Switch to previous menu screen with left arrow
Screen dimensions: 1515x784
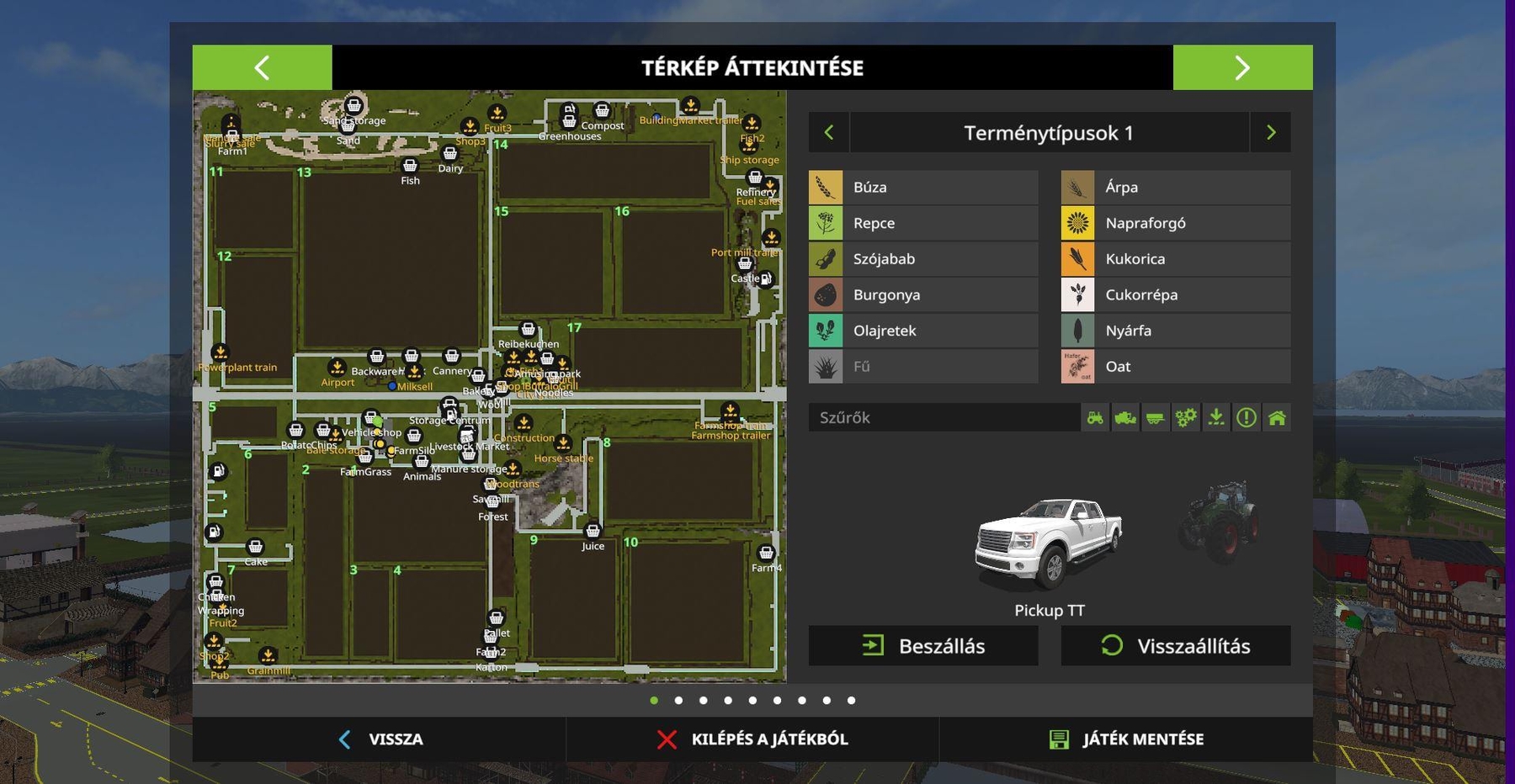point(262,67)
